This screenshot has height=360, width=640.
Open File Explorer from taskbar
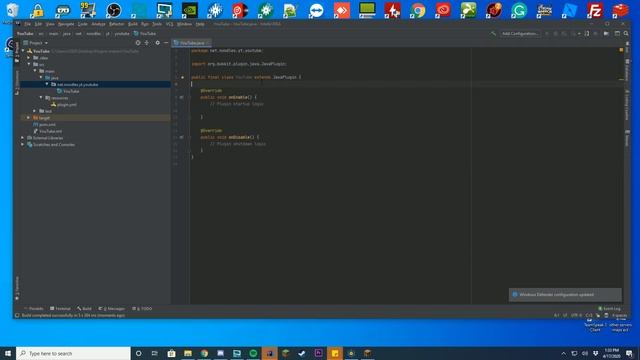(188, 353)
